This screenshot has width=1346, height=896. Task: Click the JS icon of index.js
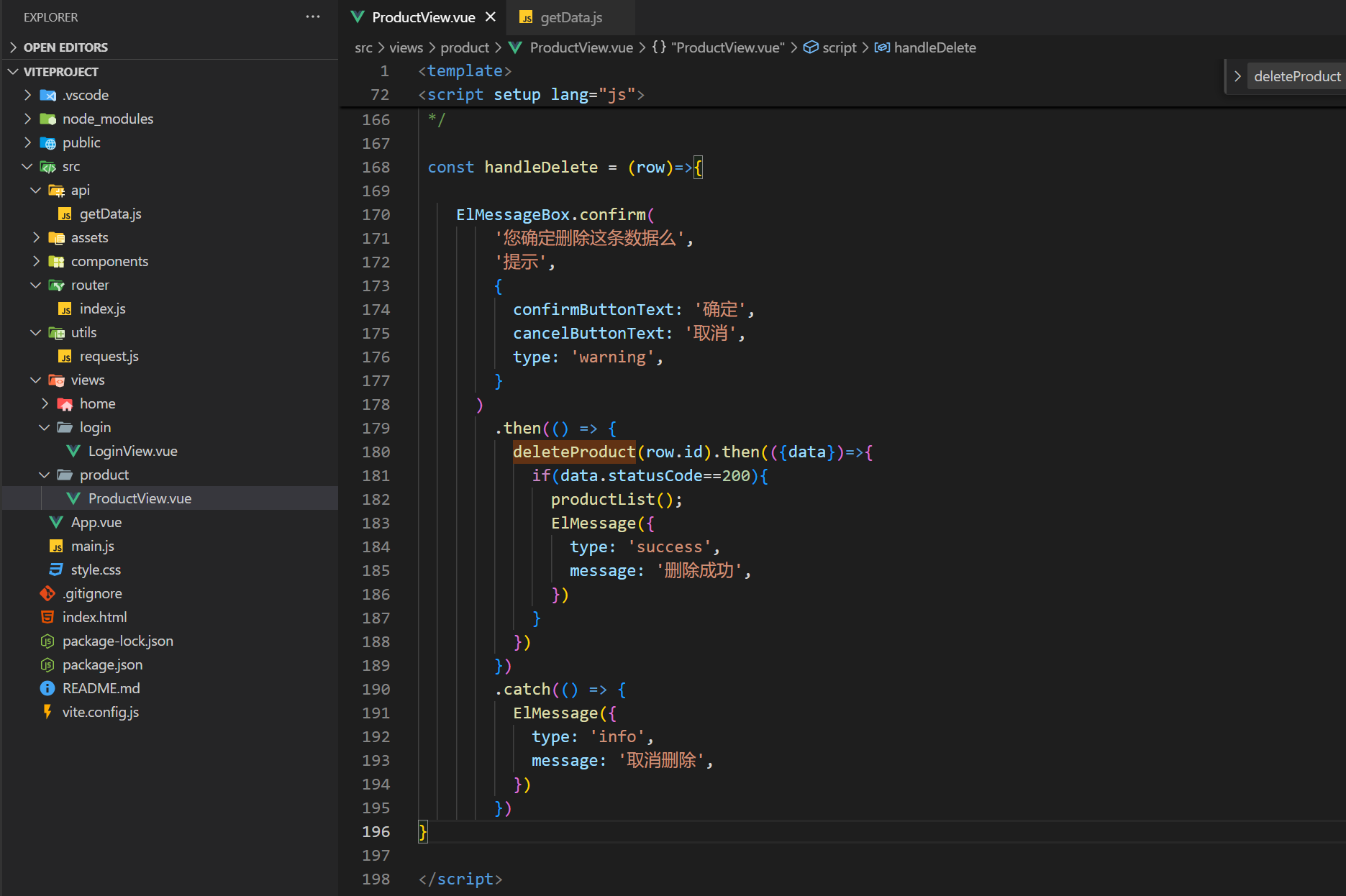[65, 308]
